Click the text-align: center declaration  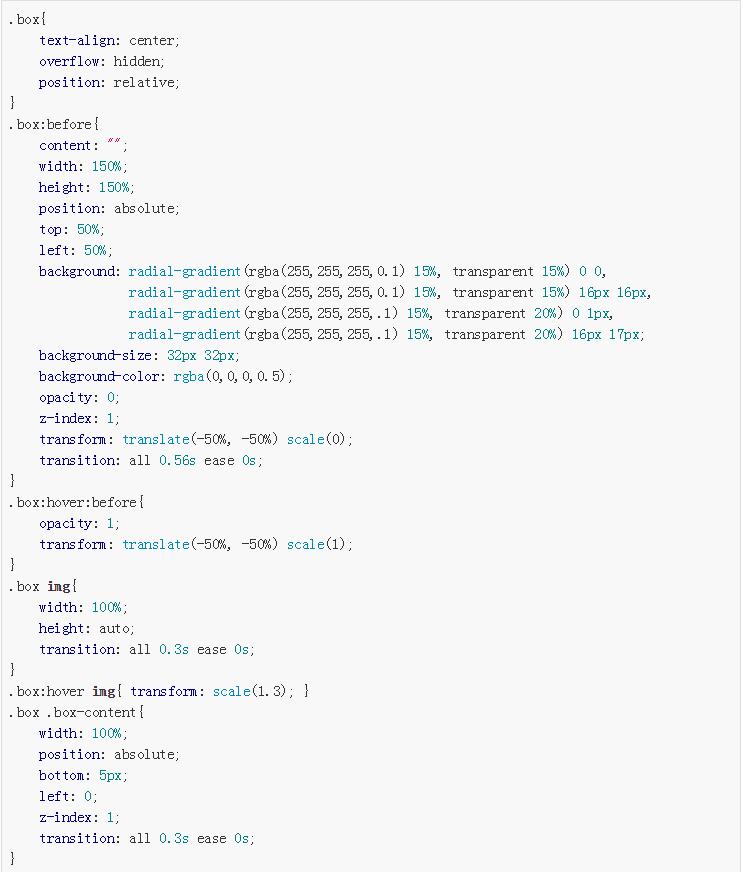click(x=109, y=41)
